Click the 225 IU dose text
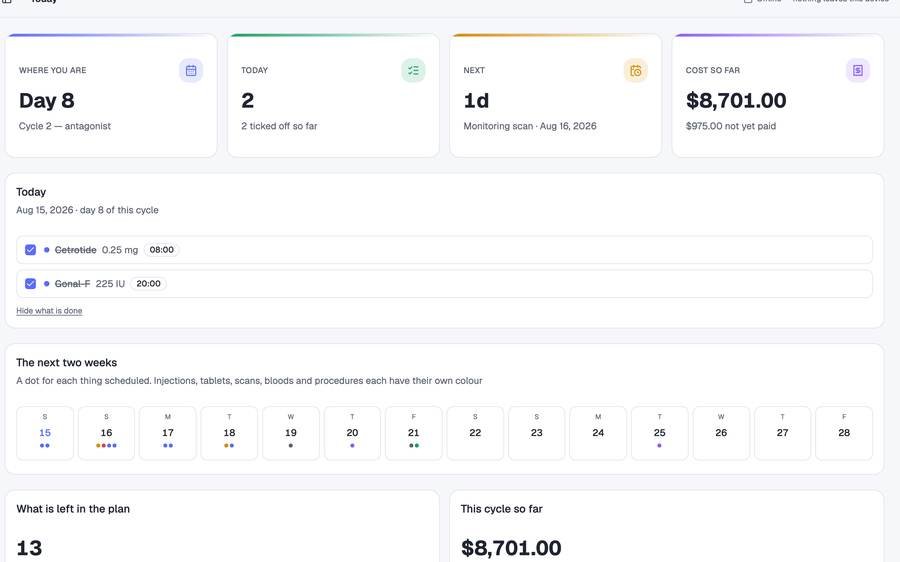The image size is (900, 562). 110,284
